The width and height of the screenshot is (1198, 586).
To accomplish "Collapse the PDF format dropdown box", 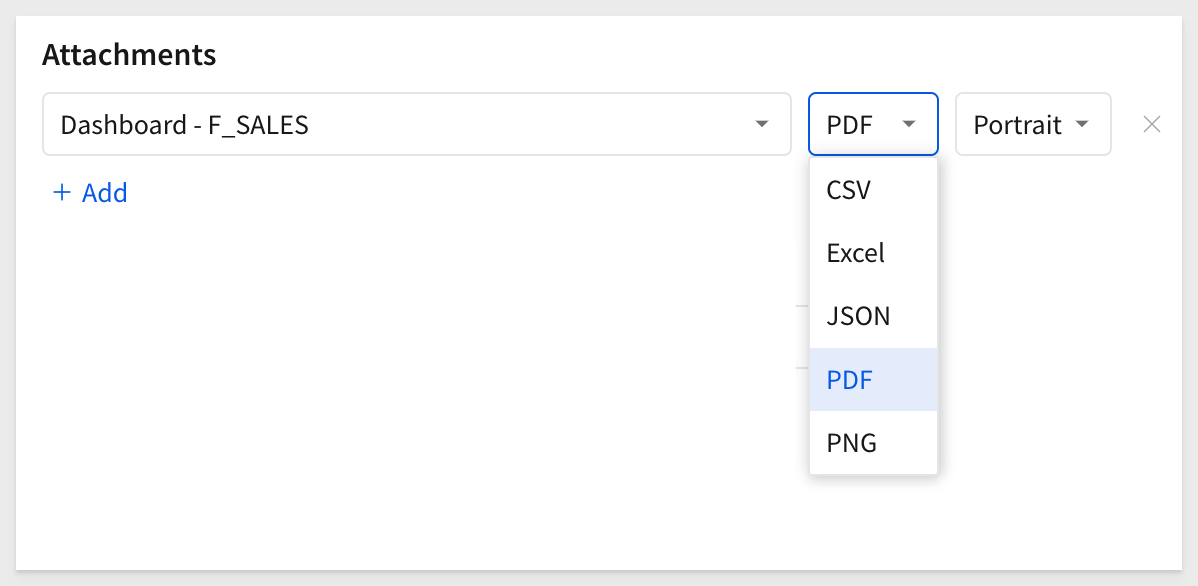I will (x=873, y=124).
